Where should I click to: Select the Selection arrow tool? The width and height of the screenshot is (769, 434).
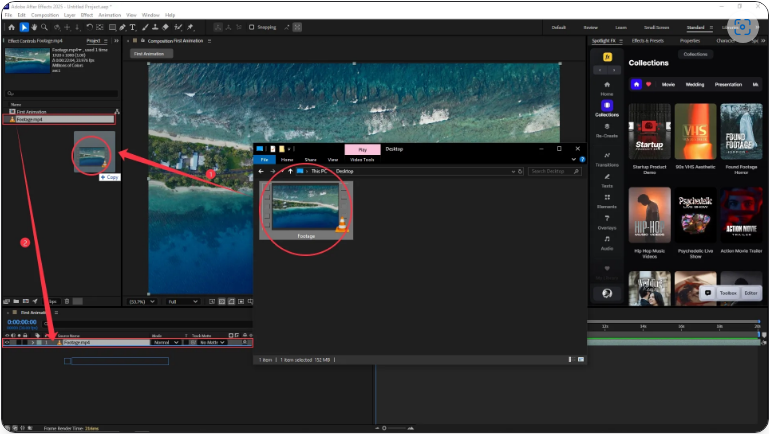coord(24,27)
